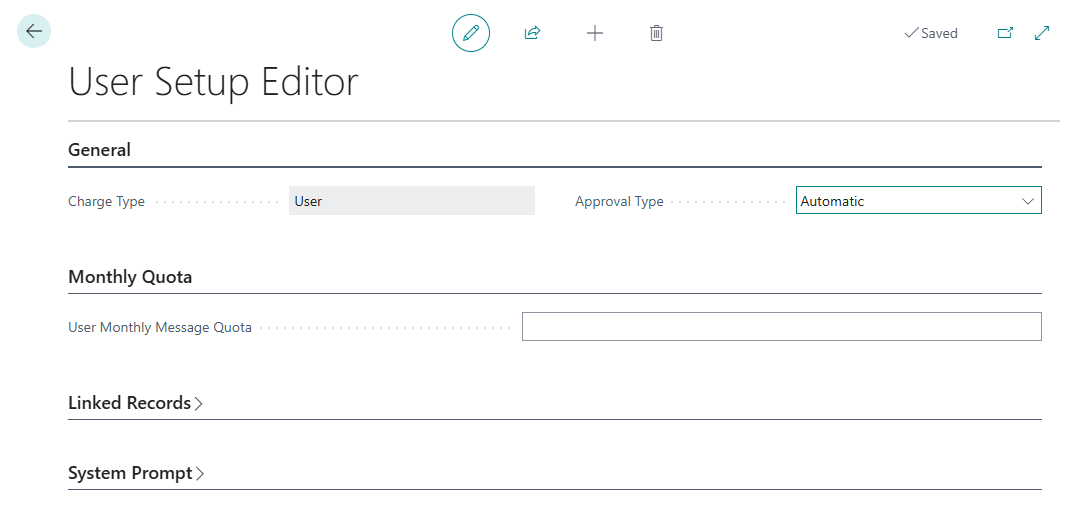Expand the System Prompt section
Screen dimensions: 1072x512
click(x=136, y=473)
